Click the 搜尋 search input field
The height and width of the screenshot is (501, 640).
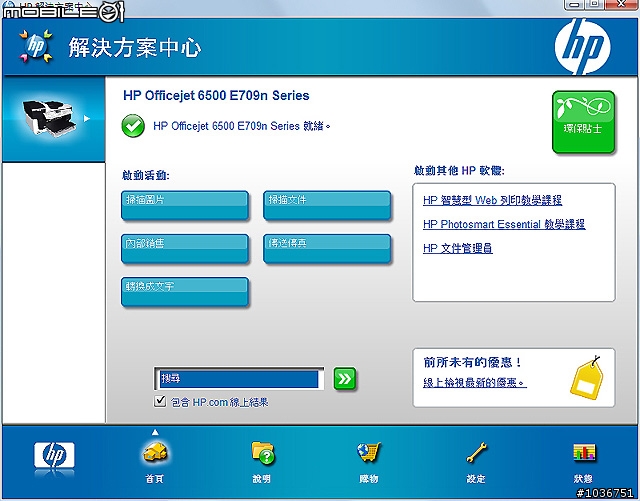point(239,379)
